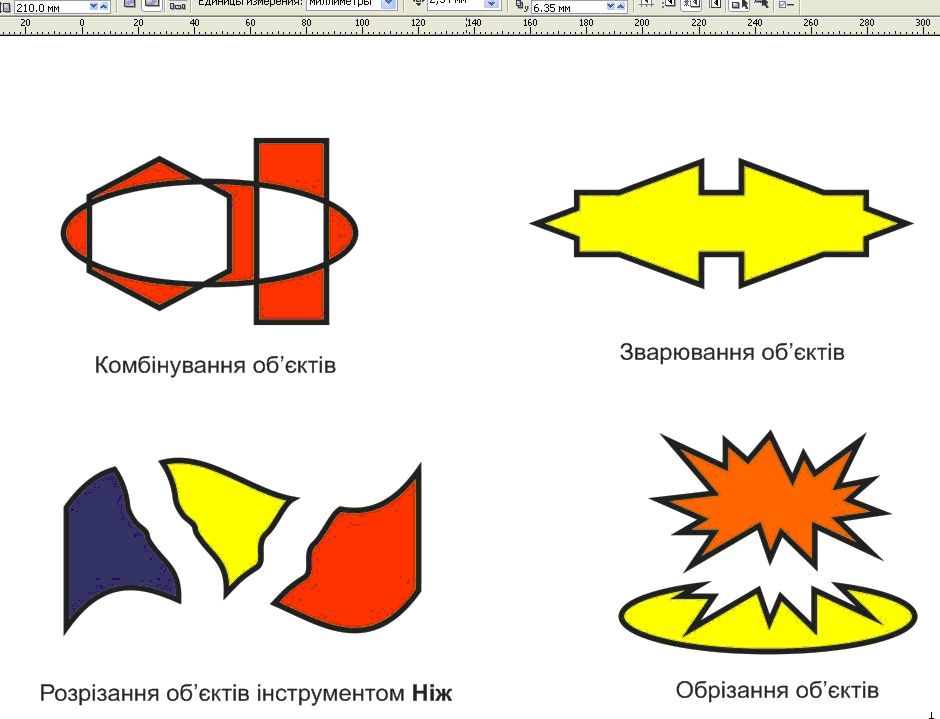Select the Landscape page orientation icon
Screen dimensions: 940x719
[x=152, y=4]
